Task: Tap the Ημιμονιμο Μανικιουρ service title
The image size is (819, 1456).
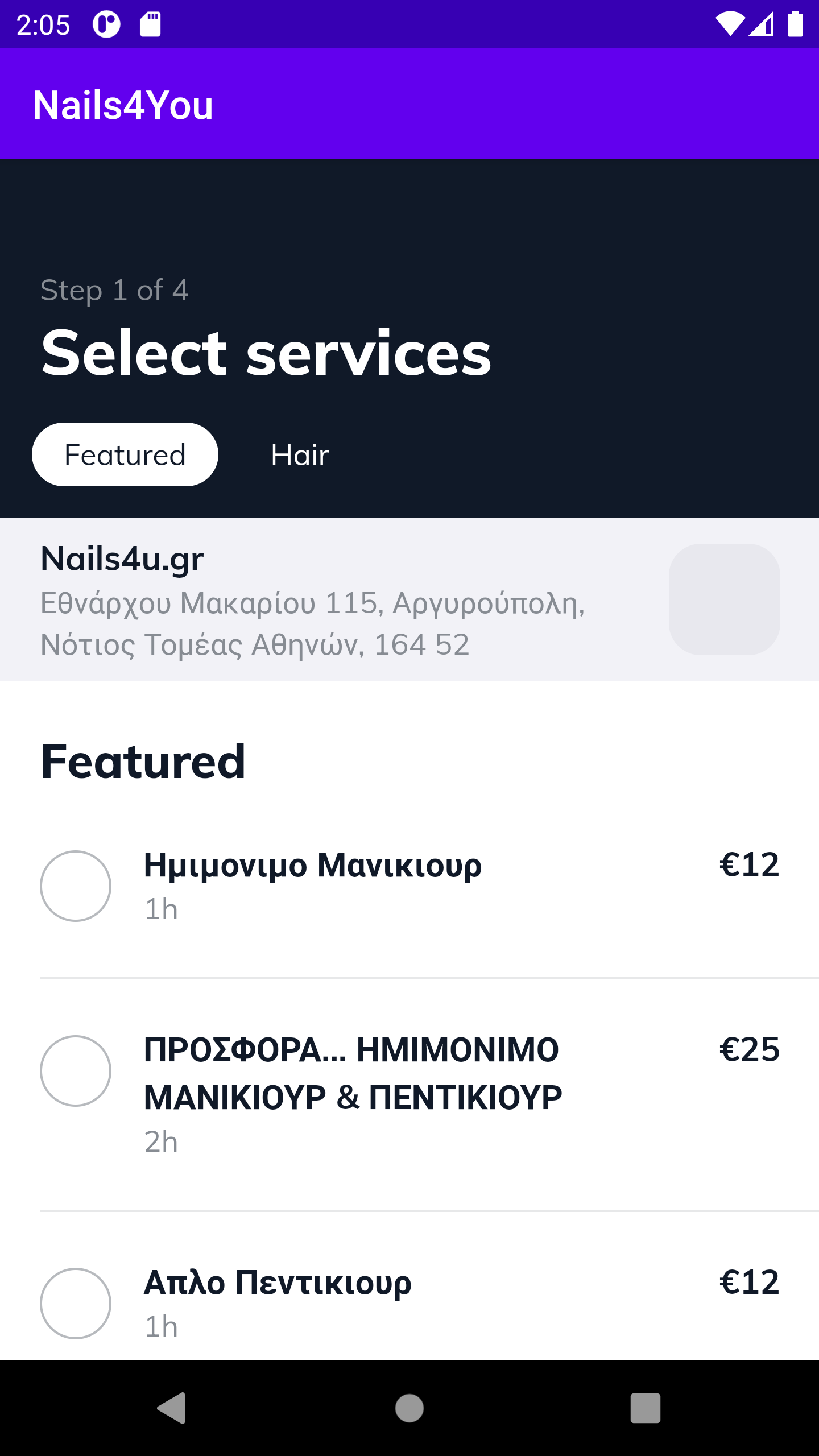Action: [x=313, y=866]
